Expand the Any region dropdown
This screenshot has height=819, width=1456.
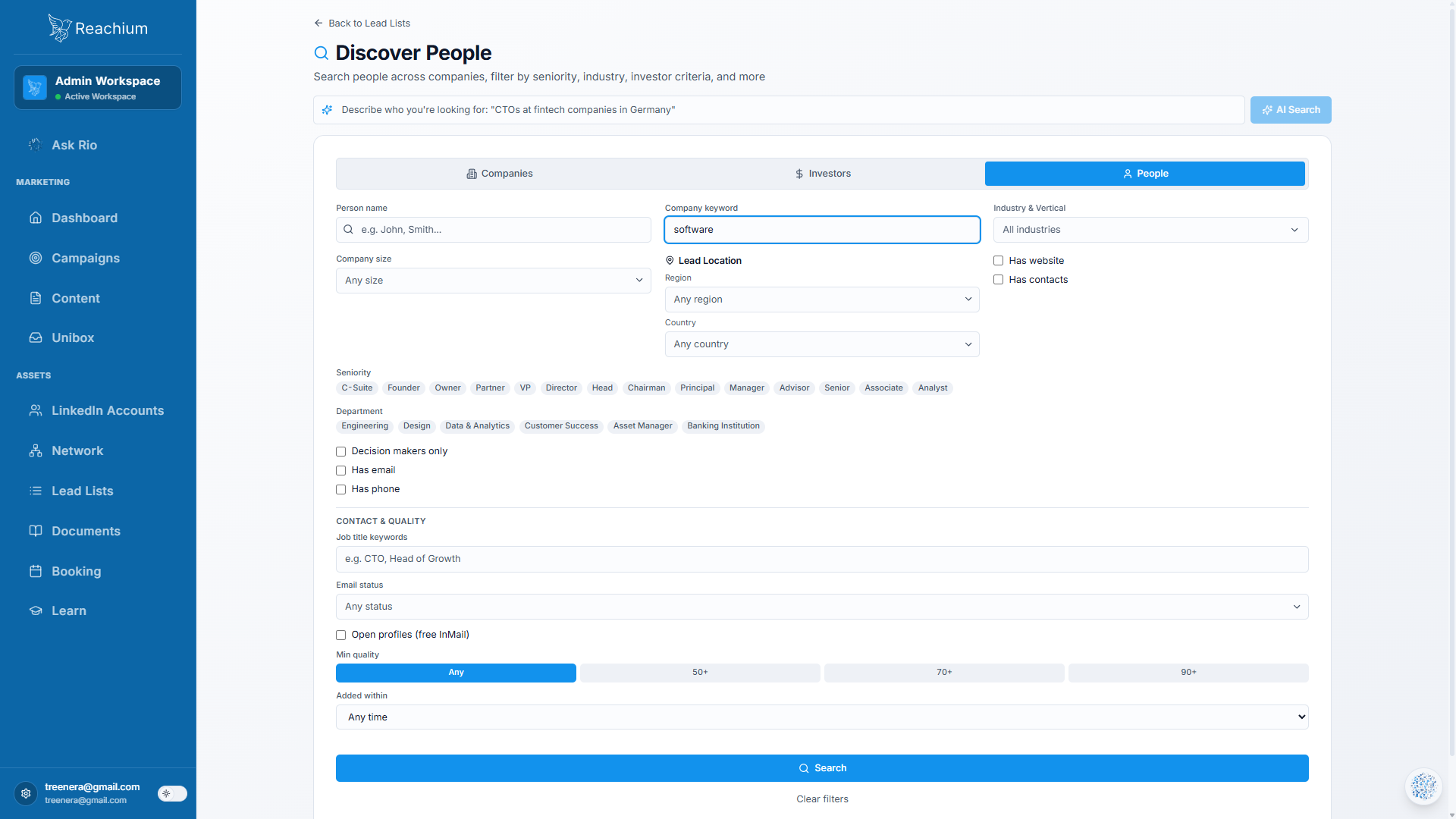point(822,300)
